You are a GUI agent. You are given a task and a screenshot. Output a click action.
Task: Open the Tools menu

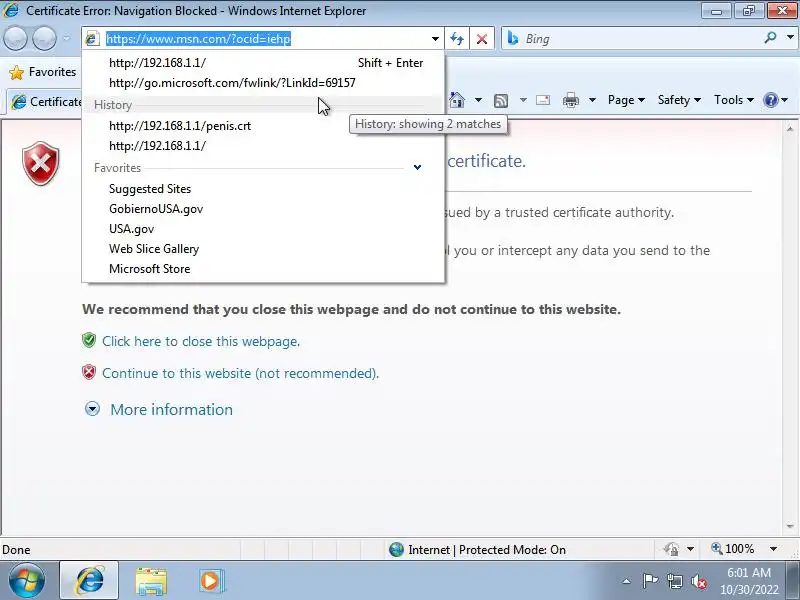pyautogui.click(x=734, y=100)
